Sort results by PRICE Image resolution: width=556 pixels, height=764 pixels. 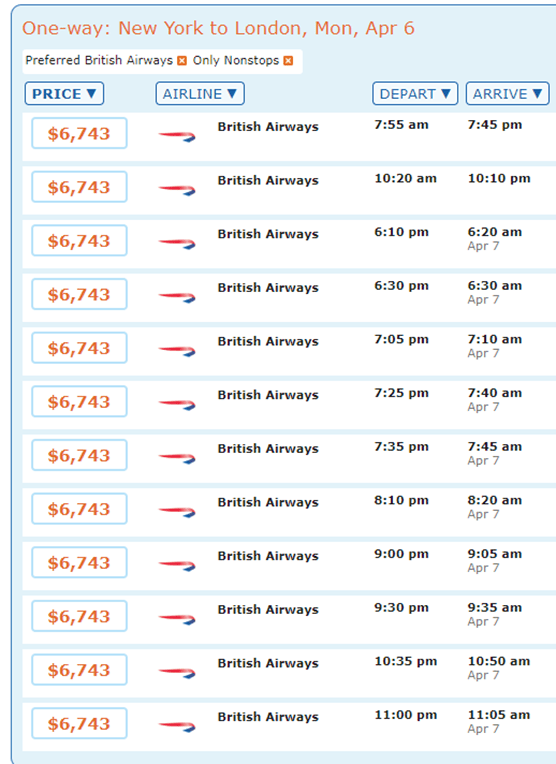[x=64, y=94]
